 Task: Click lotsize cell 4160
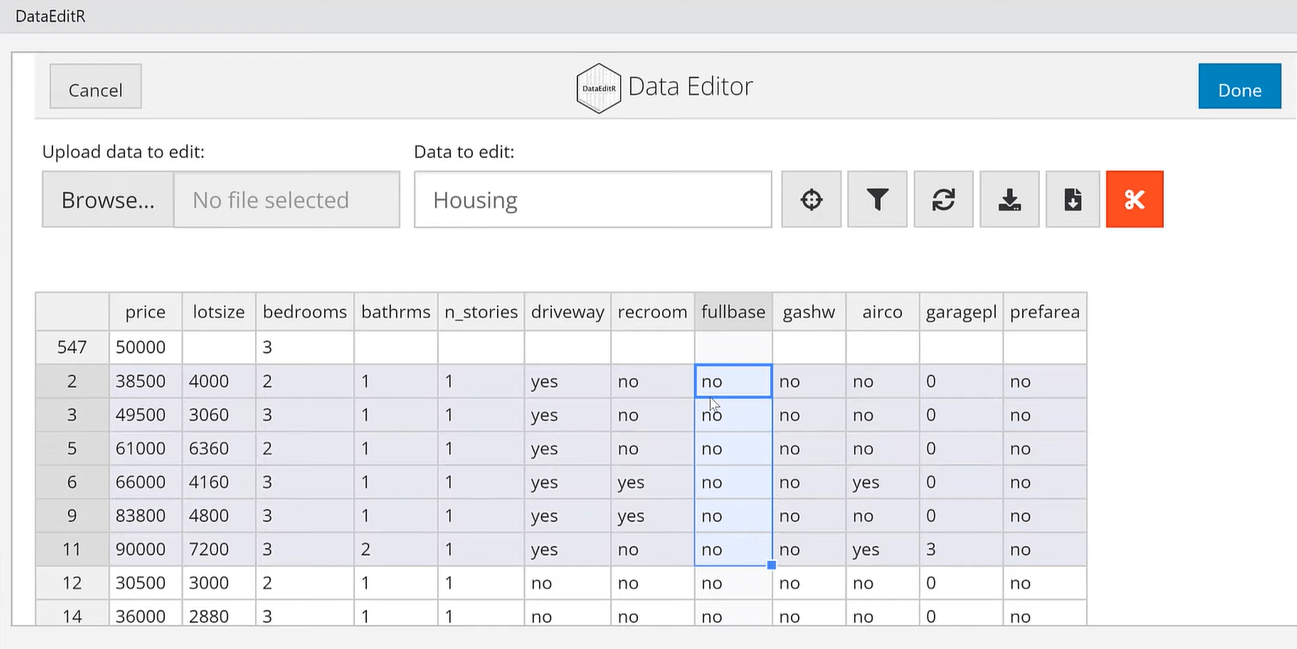[x=218, y=482]
